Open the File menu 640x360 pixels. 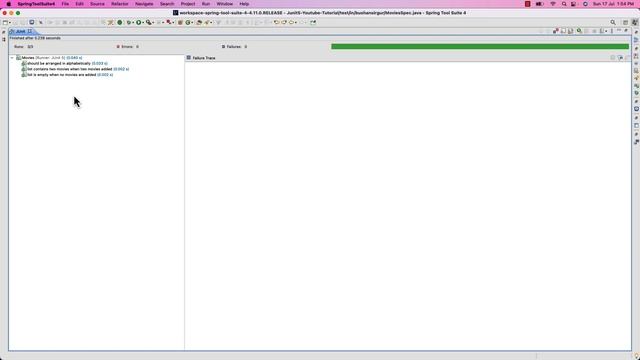[65, 4]
